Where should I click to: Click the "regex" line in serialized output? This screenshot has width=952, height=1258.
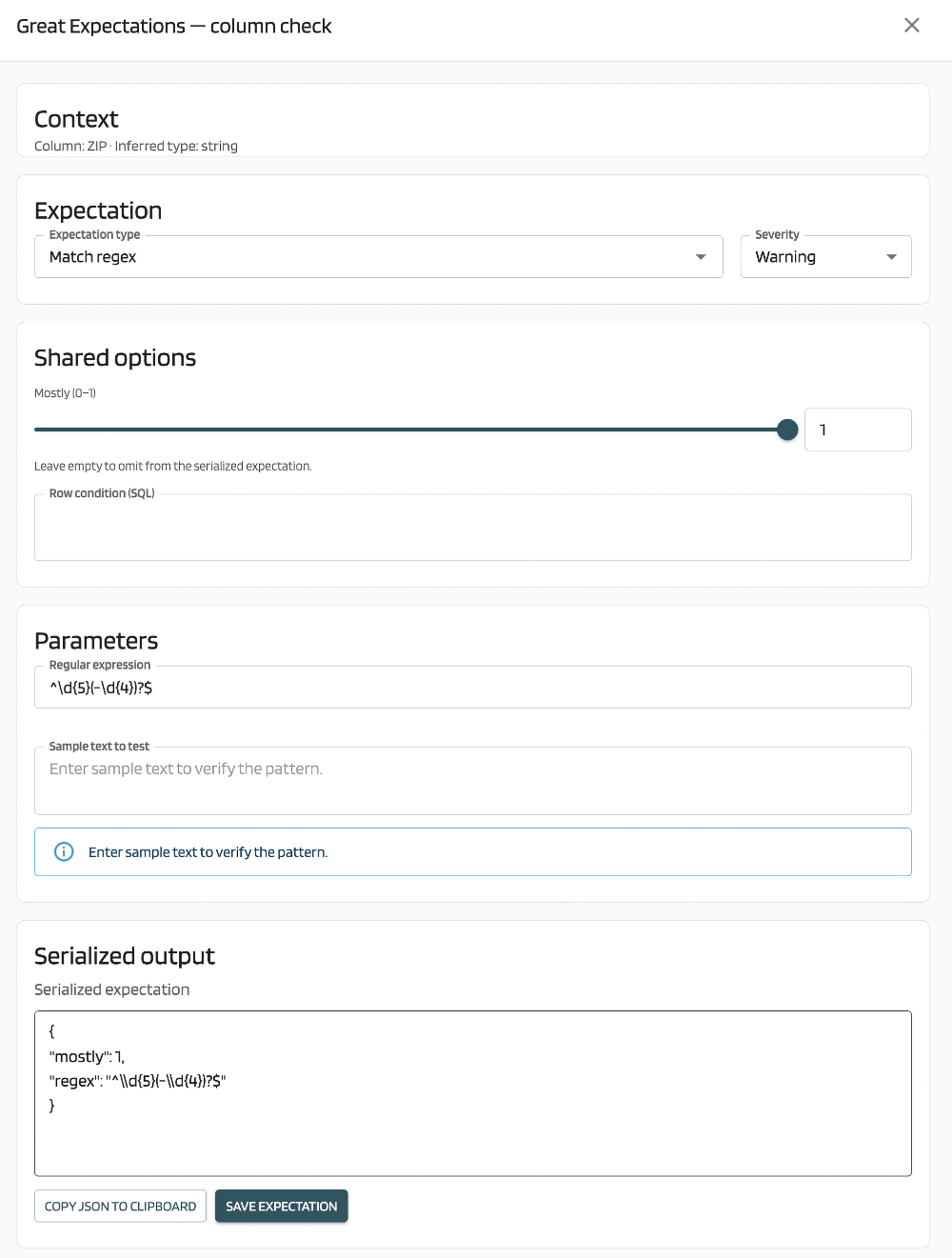click(137, 1081)
